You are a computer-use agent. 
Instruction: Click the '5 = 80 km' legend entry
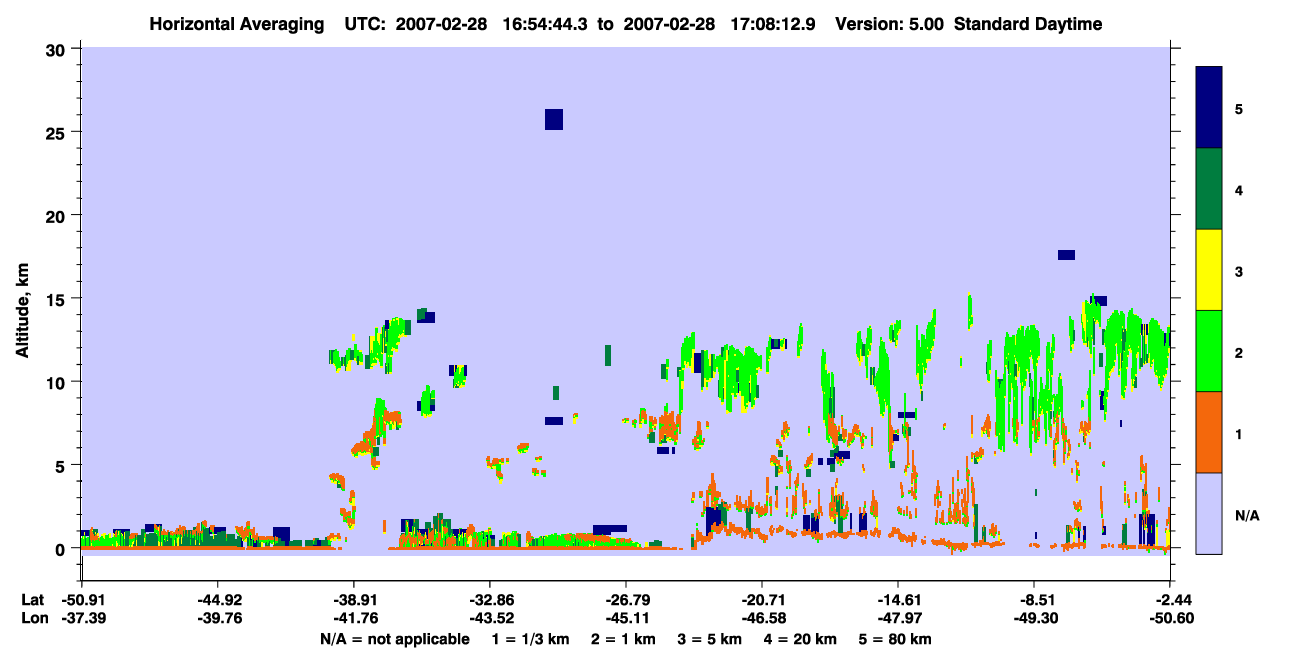[897, 639]
